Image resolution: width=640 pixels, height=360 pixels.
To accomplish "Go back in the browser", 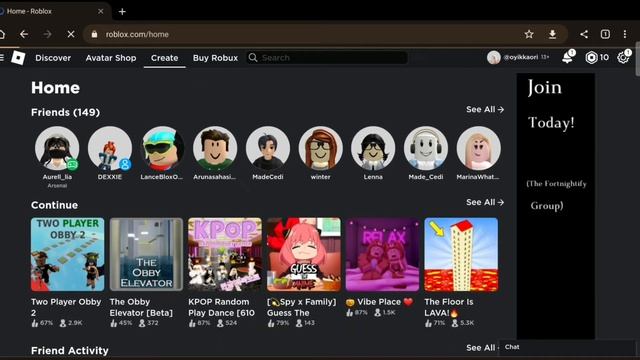I will pyautogui.click(x=24, y=34).
